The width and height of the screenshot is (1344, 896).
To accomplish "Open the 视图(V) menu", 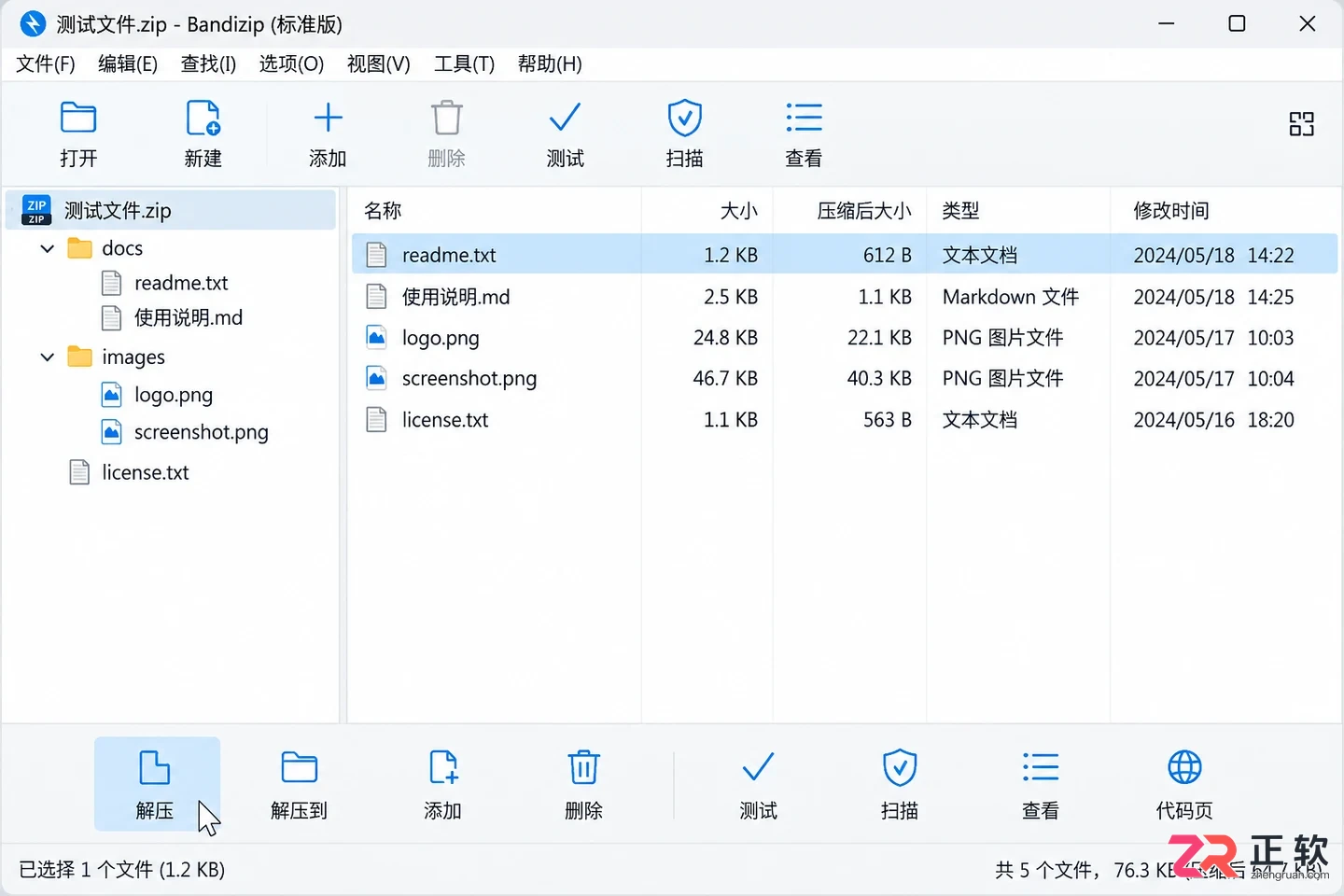I will (x=379, y=63).
